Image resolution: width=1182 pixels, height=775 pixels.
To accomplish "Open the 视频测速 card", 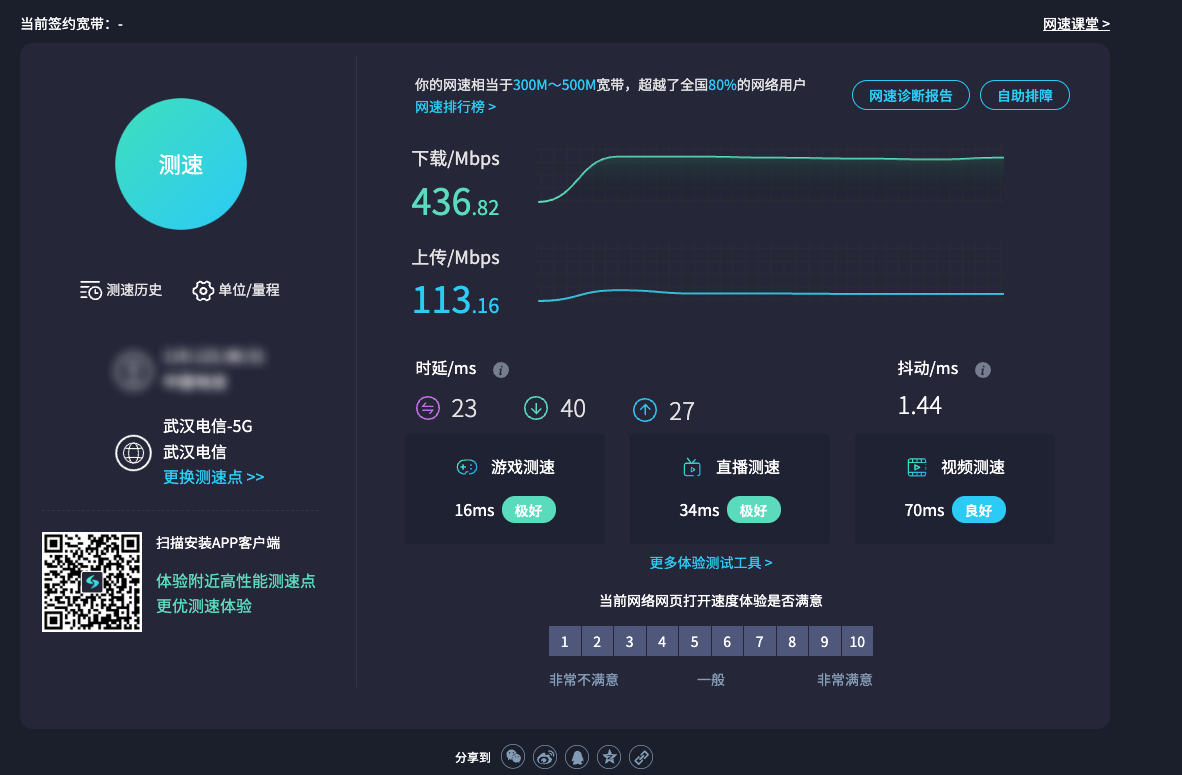I will tap(955, 489).
